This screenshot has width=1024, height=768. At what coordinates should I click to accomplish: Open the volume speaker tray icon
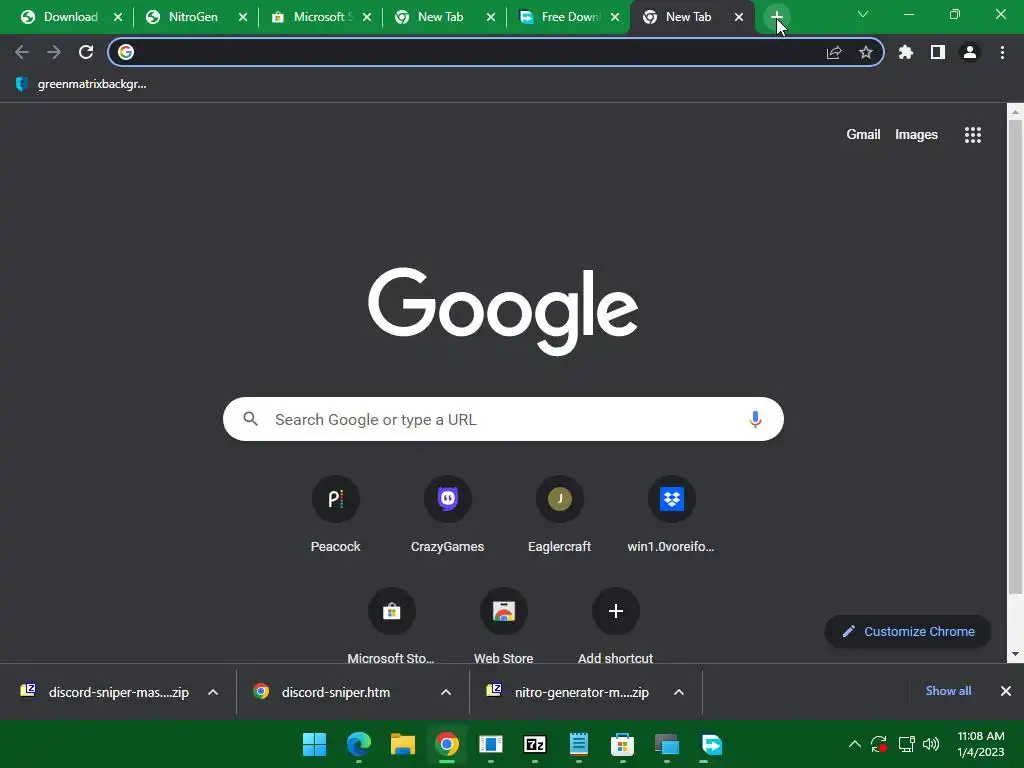pyautogui.click(x=931, y=744)
